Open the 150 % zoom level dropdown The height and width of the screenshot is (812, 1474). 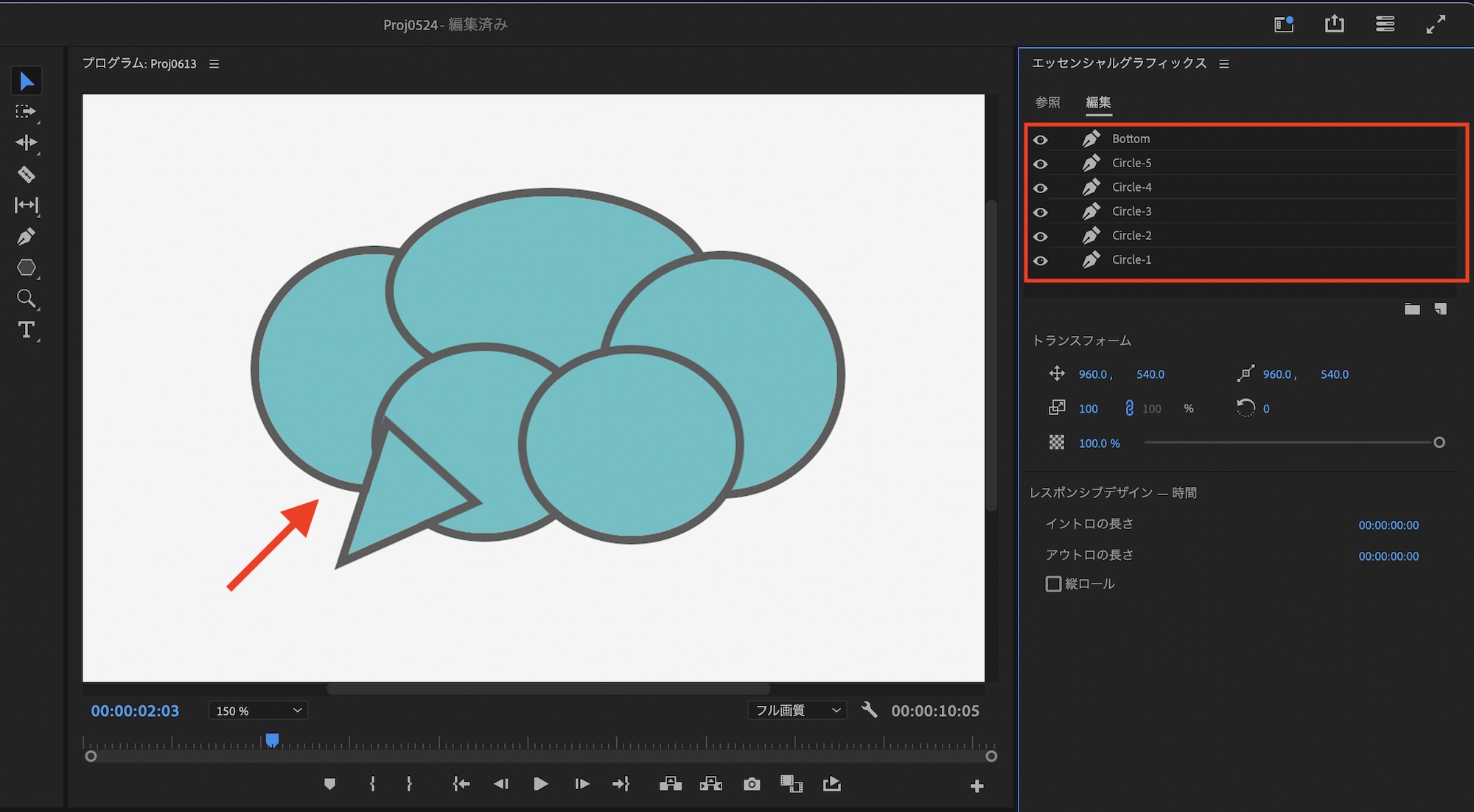(x=258, y=710)
